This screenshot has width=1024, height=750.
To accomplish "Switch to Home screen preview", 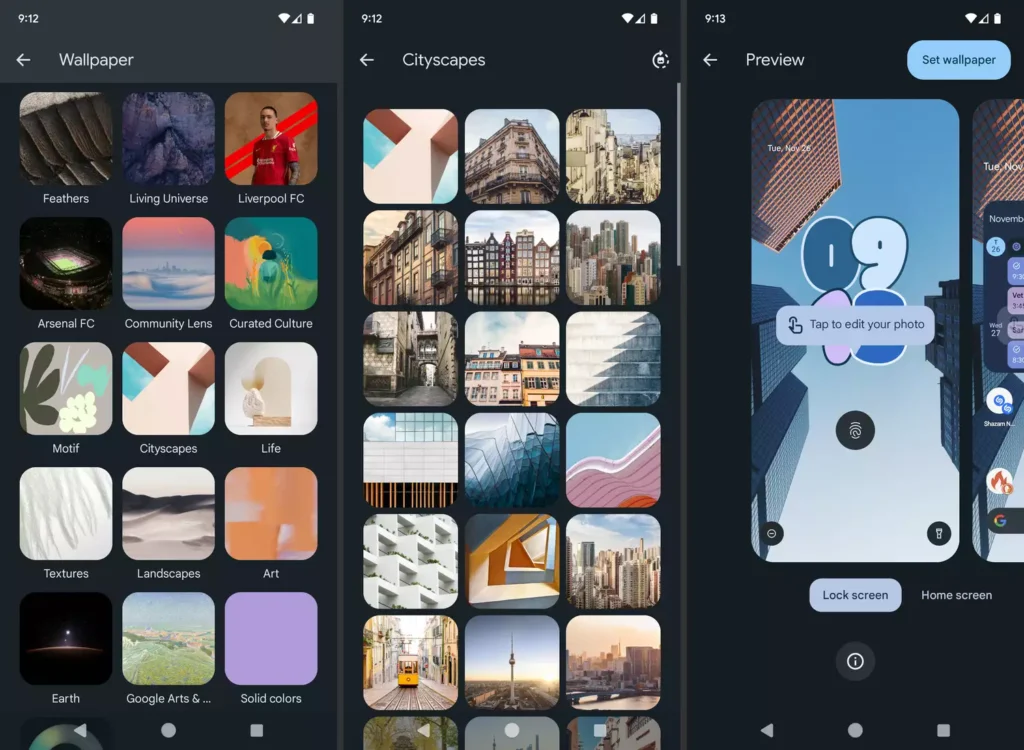I will click(956, 595).
